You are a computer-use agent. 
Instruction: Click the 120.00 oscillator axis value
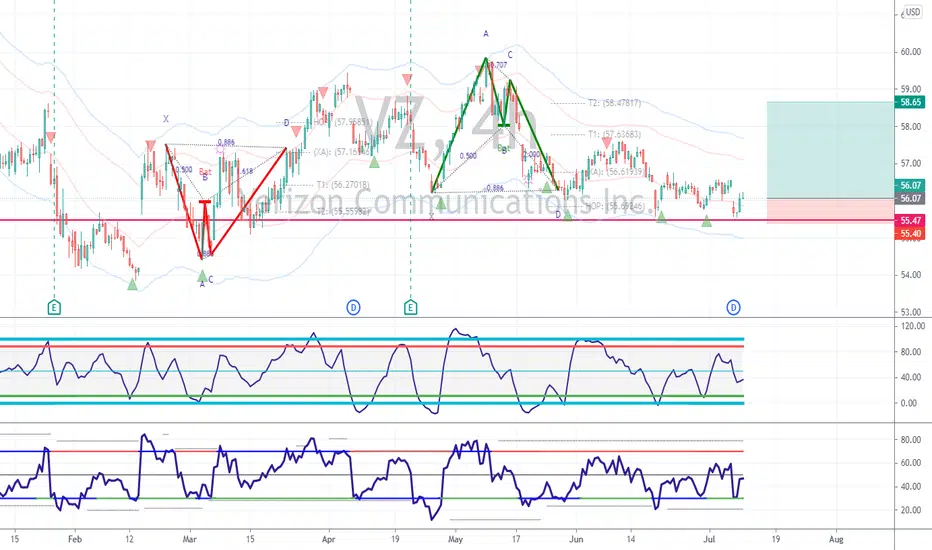pos(912,326)
